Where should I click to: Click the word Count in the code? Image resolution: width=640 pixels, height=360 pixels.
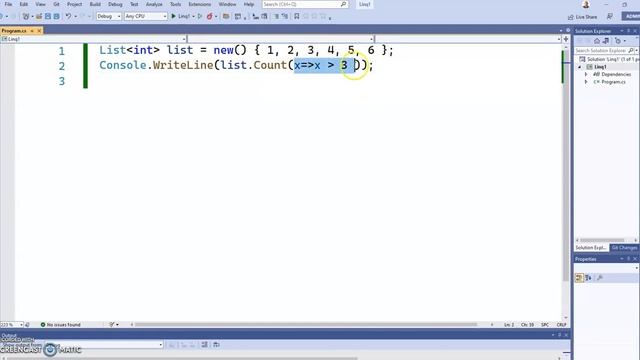click(270, 65)
